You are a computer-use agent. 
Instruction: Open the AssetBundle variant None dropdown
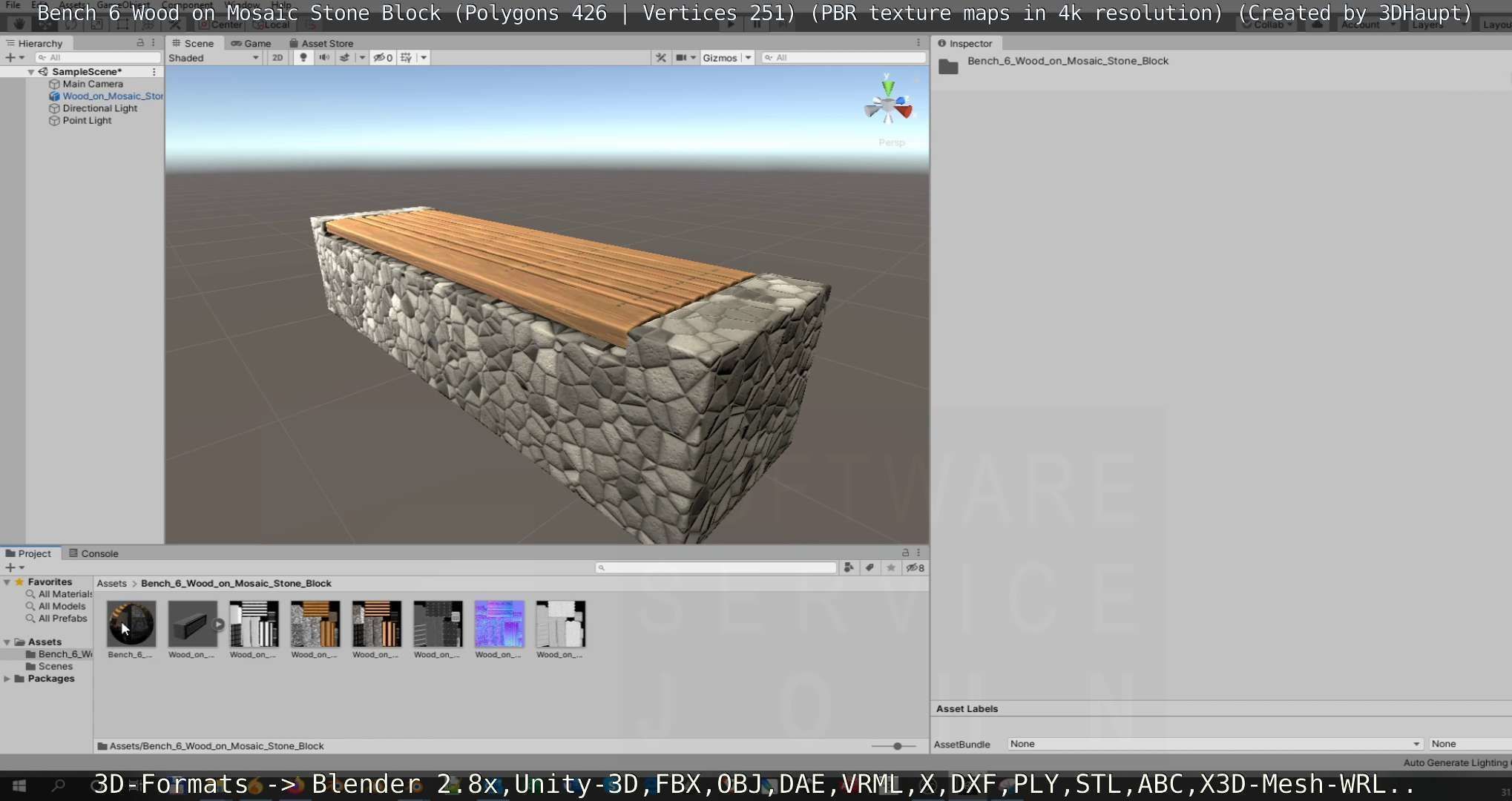[x=1470, y=744]
